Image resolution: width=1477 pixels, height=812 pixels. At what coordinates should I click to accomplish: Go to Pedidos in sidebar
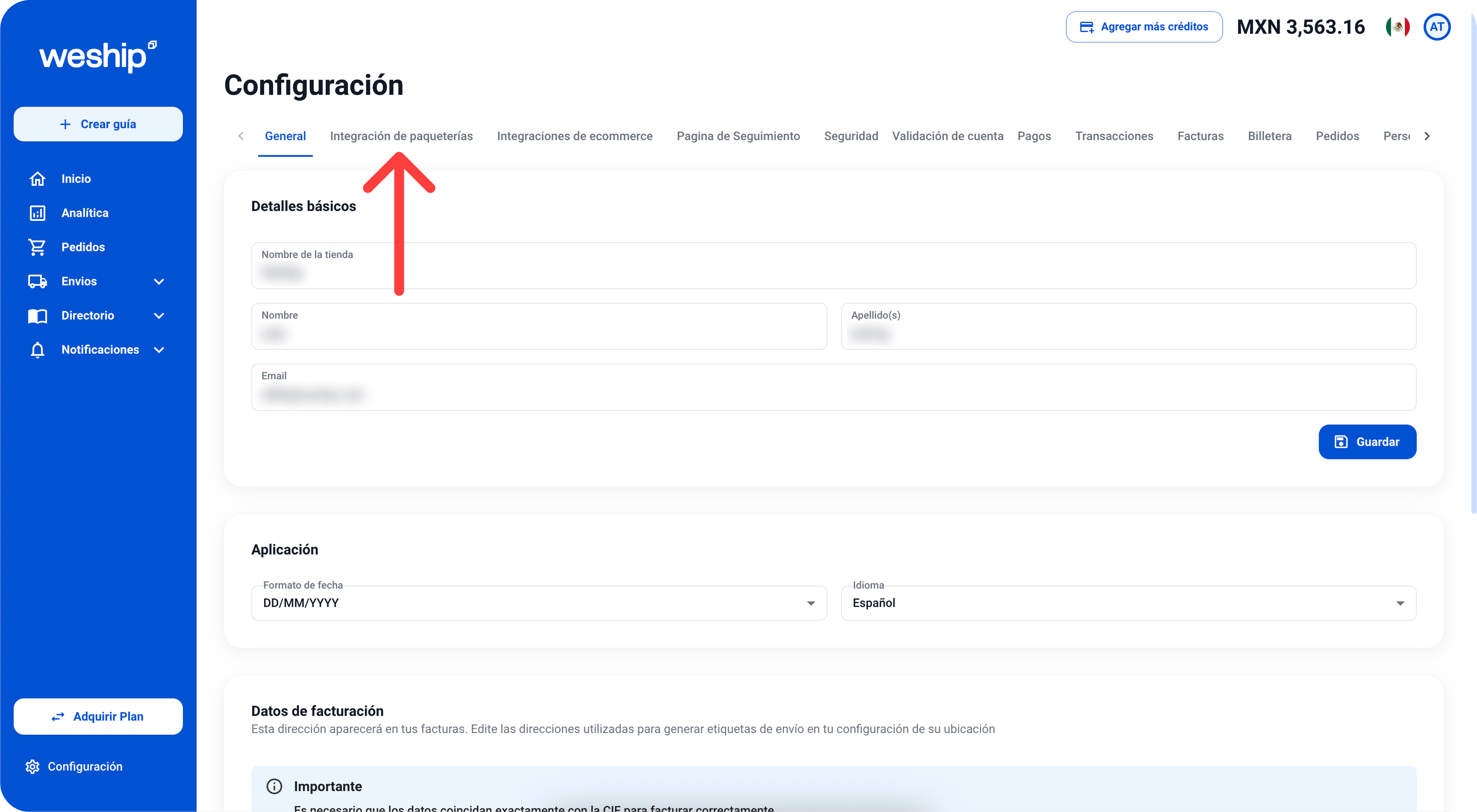point(83,247)
